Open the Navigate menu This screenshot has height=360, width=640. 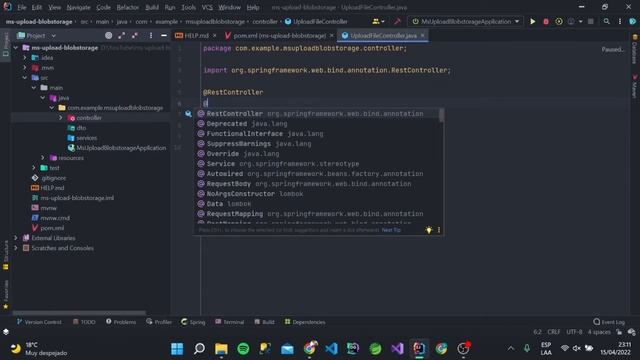(78, 7)
